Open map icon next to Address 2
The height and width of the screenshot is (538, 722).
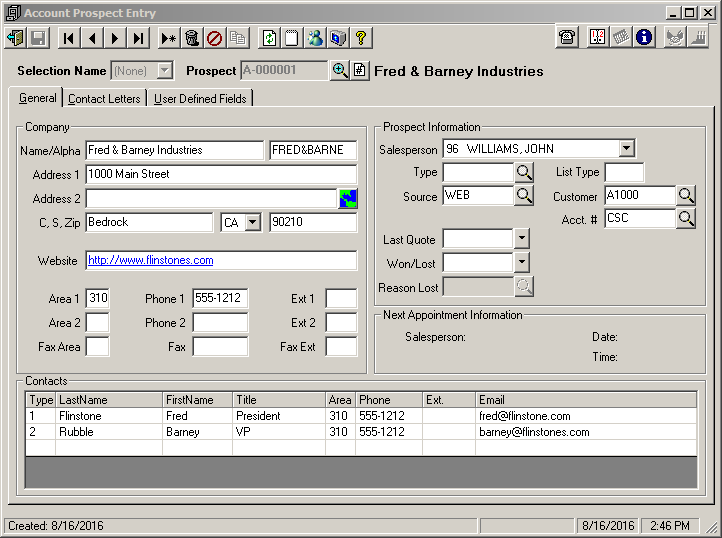pyautogui.click(x=348, y=199)
